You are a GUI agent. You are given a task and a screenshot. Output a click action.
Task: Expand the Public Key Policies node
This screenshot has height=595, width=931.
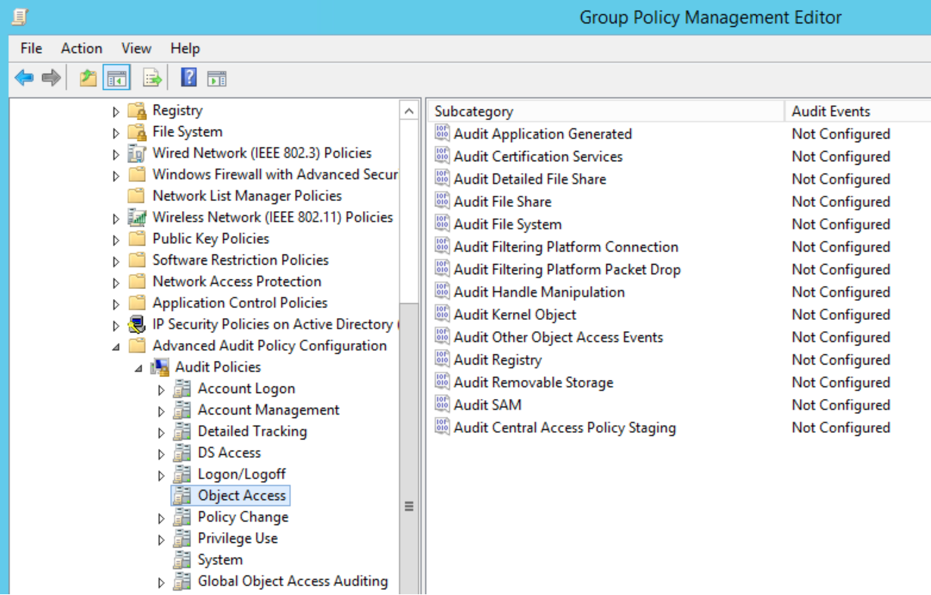[116, 239]
